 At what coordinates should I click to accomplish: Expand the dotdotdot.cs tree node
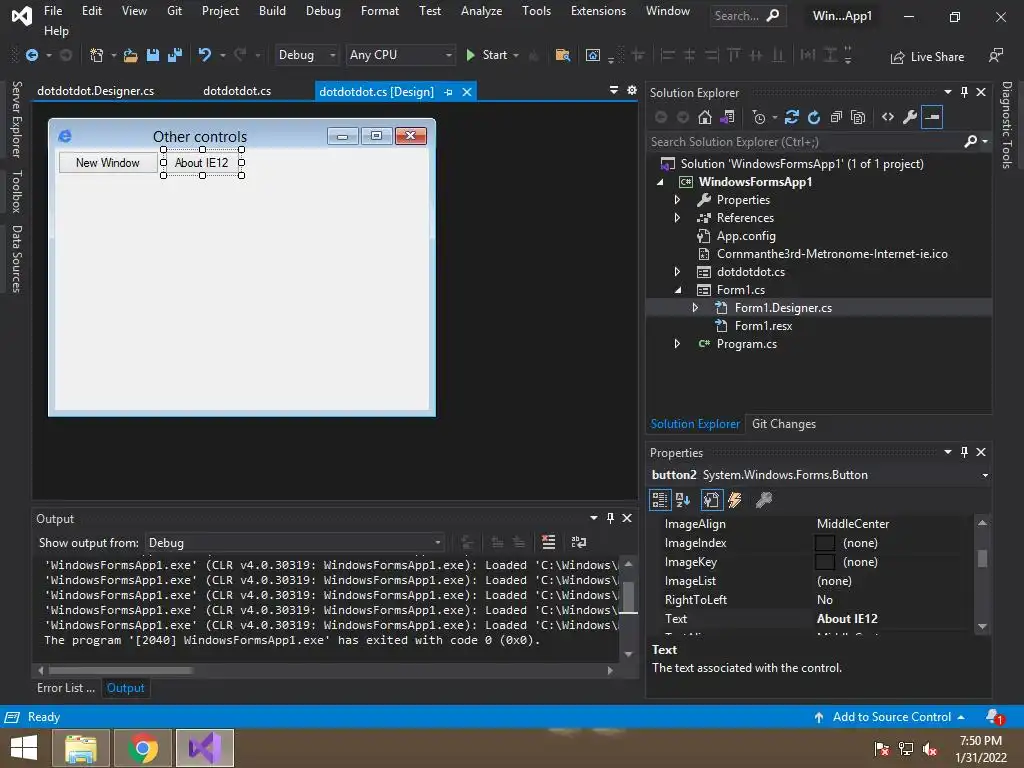pos(677,272)
